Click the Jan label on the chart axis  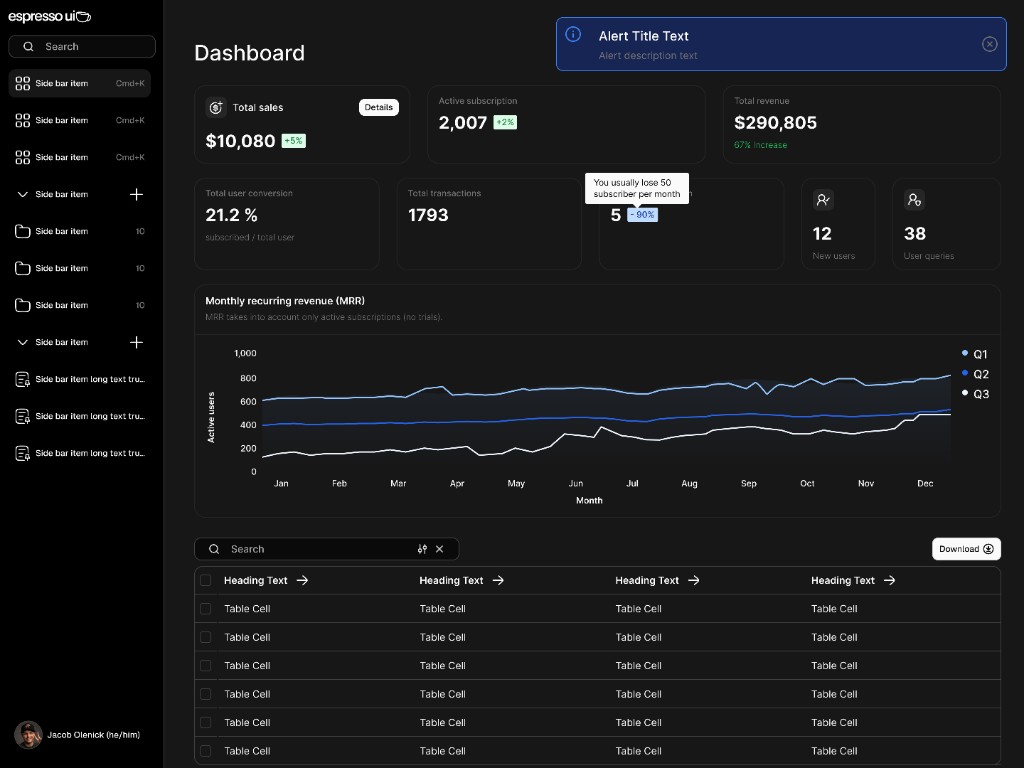click(281, 483)
